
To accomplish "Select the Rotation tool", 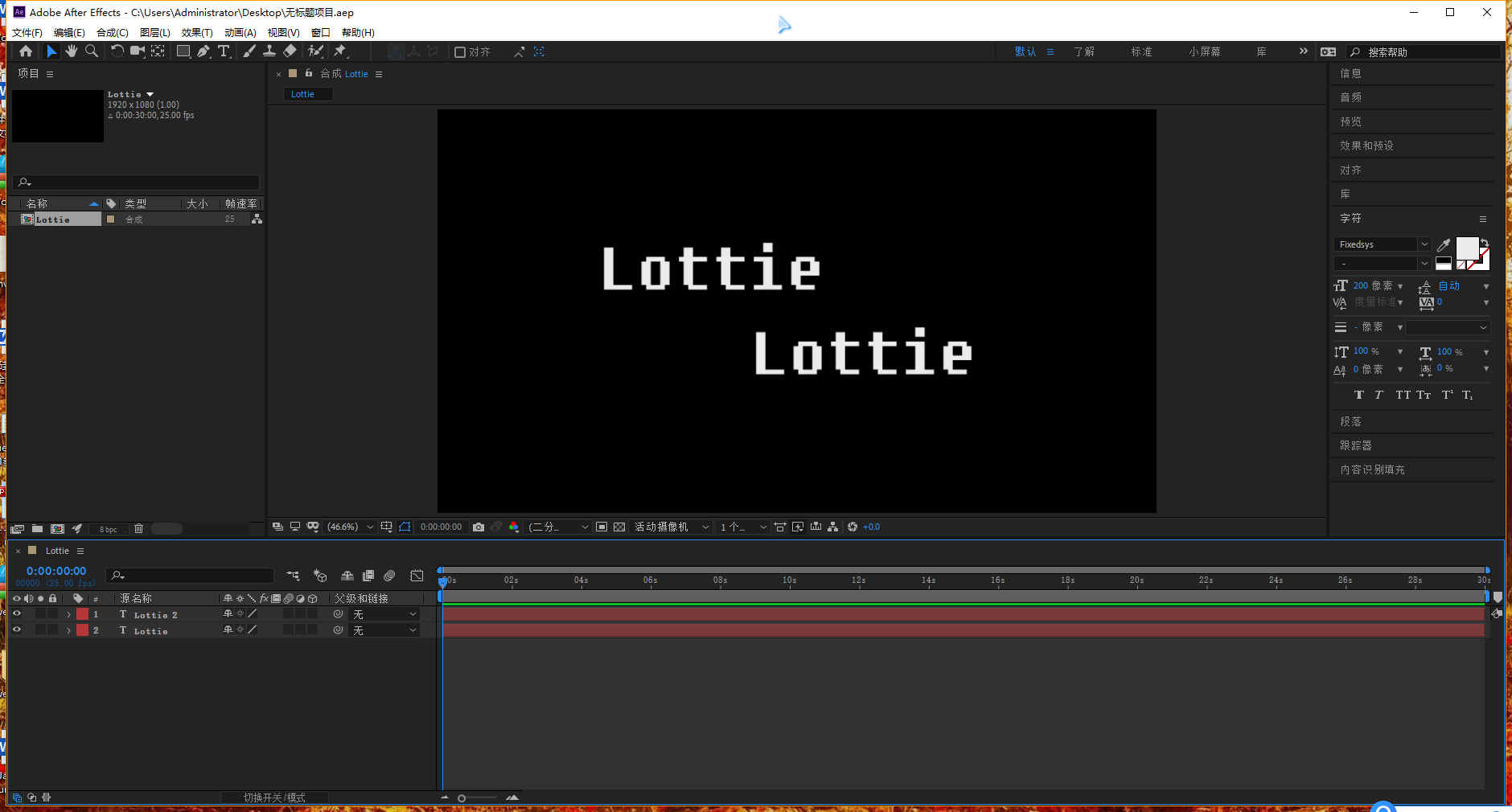I will click(117, 51).
